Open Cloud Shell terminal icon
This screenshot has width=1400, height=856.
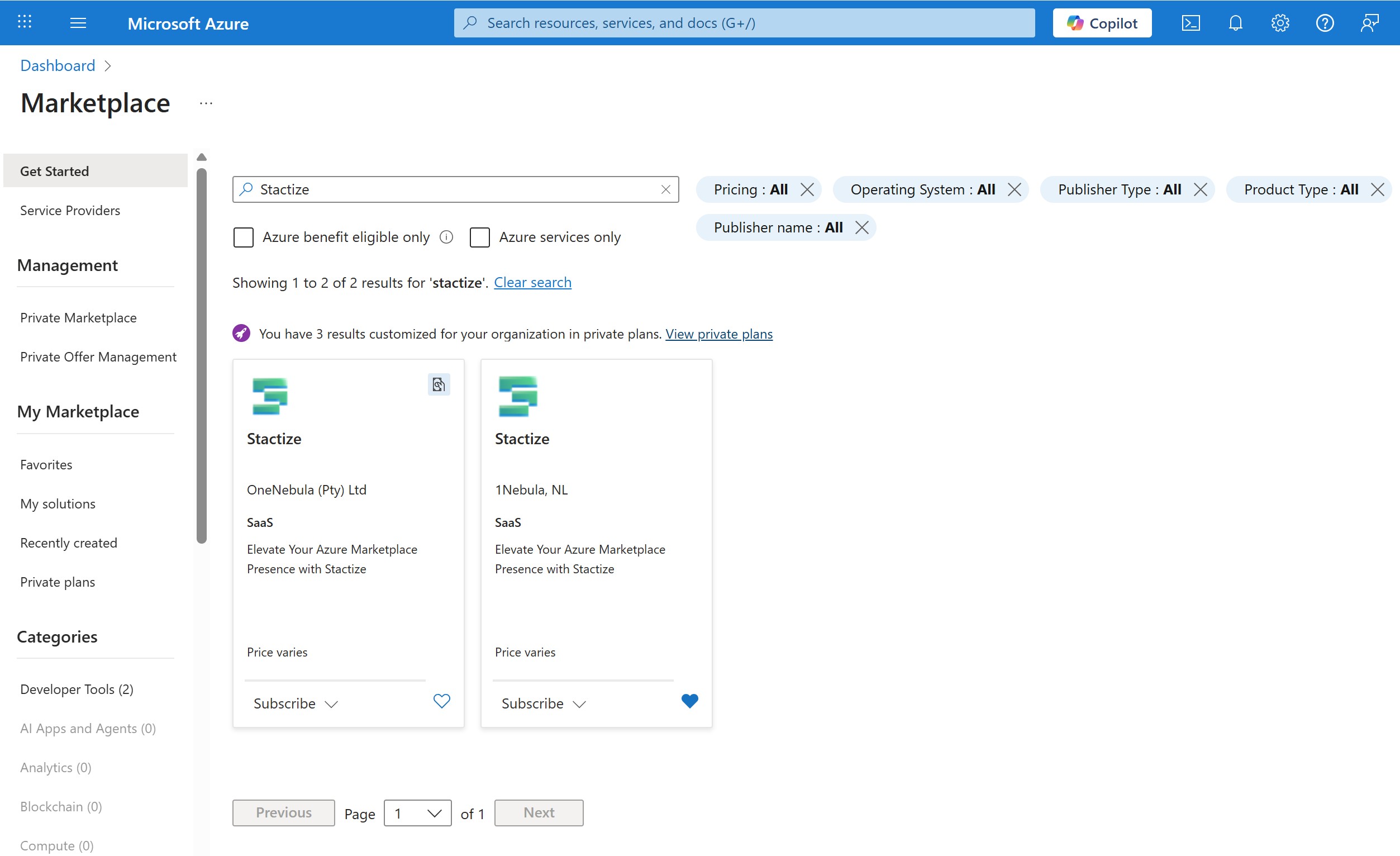pos(1191,23)
